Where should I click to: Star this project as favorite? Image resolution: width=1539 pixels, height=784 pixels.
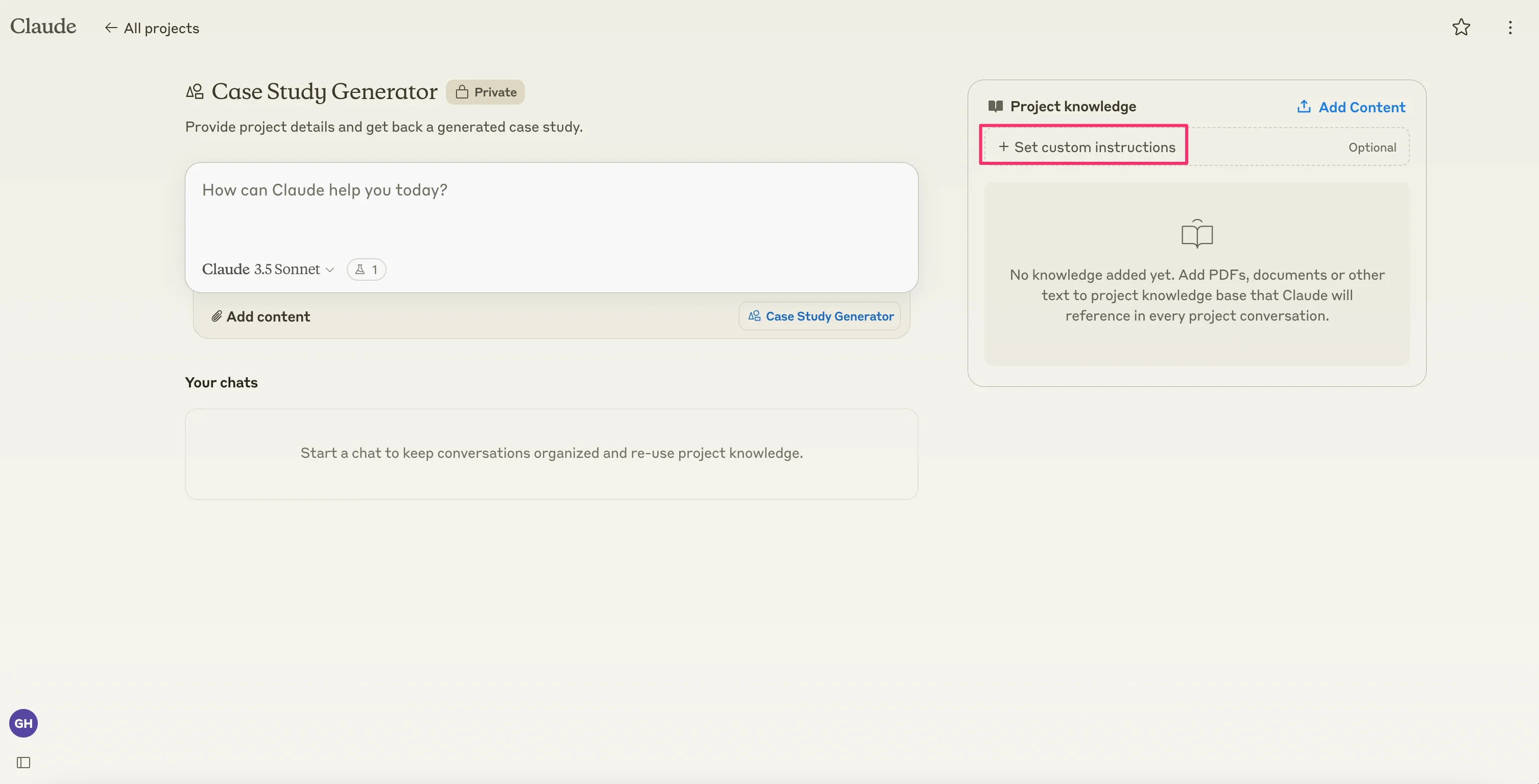[x=1461, y=28]
